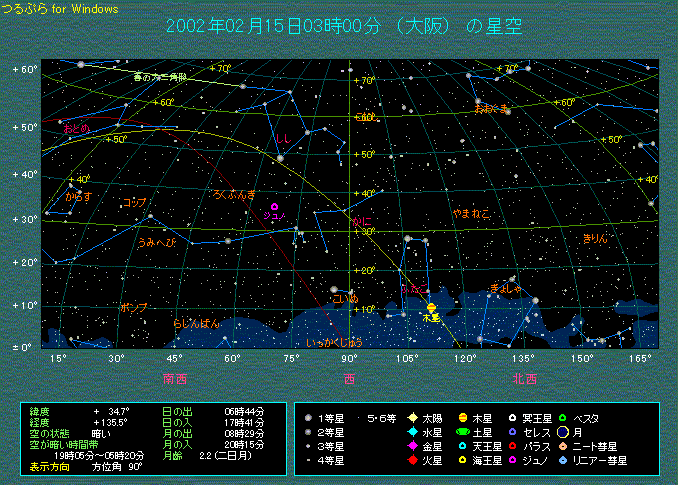Click the Moon (月) circle legend icon
678x485 pixels.
563,432
